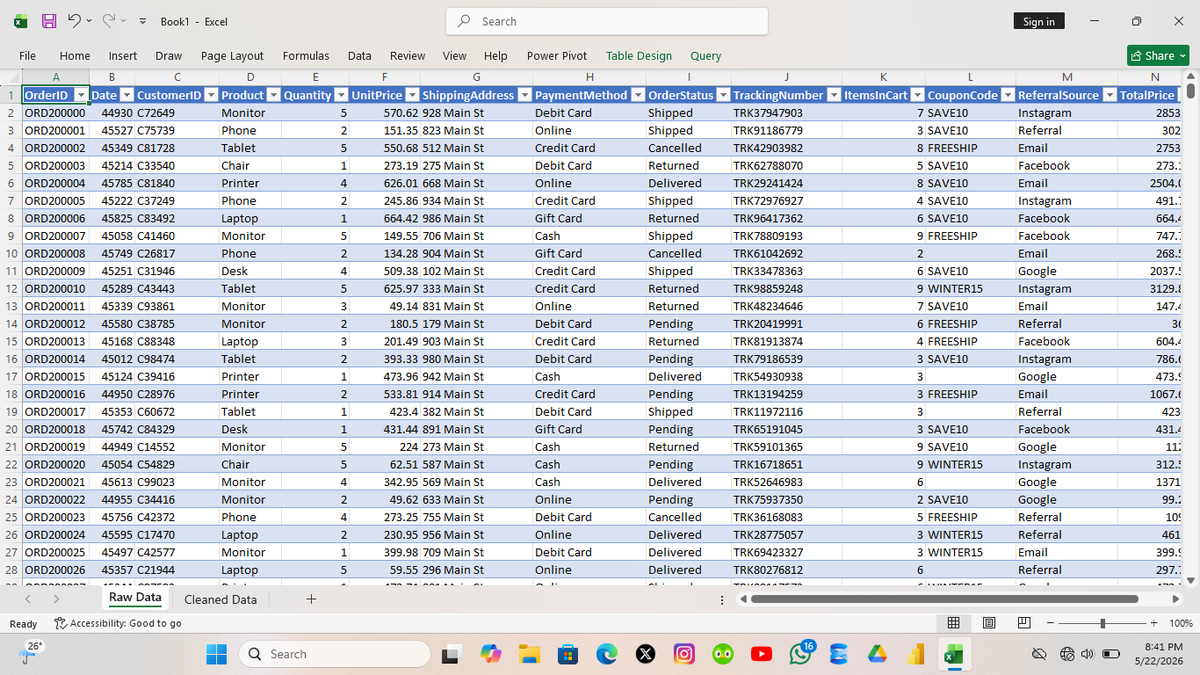Open the OrderStatus filter dropdown

tap(722, 95)
